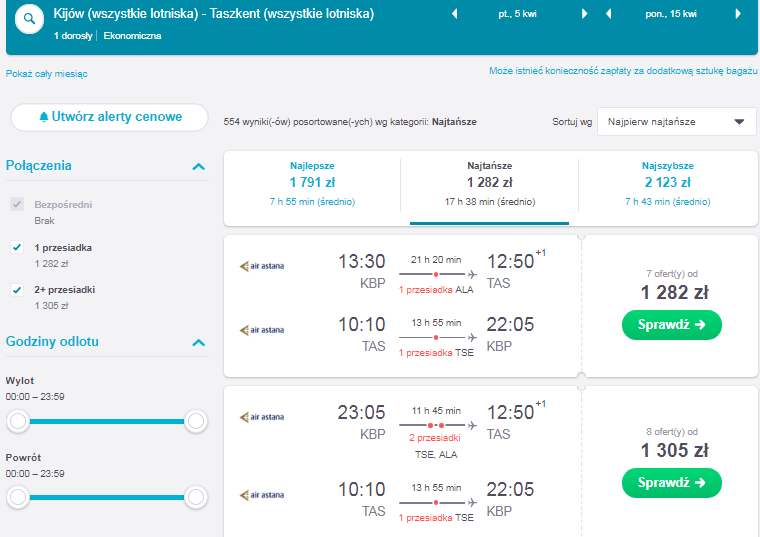The width and height of the screenshot is (760, 537).
Task: Click the Wylot left slider handle
Action: point(18,421)
